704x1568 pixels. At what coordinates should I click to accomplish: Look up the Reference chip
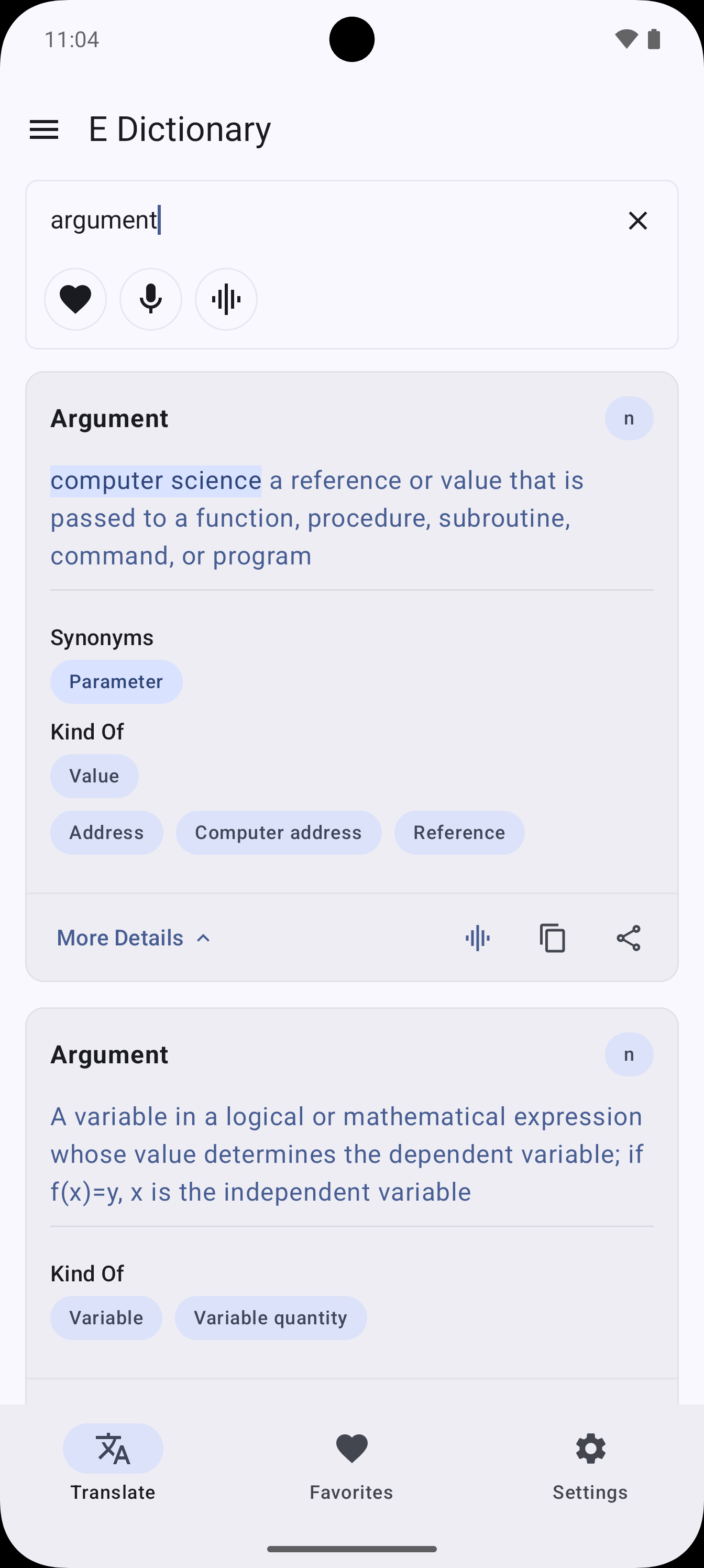pyautogui.click(x=459, y=833)
